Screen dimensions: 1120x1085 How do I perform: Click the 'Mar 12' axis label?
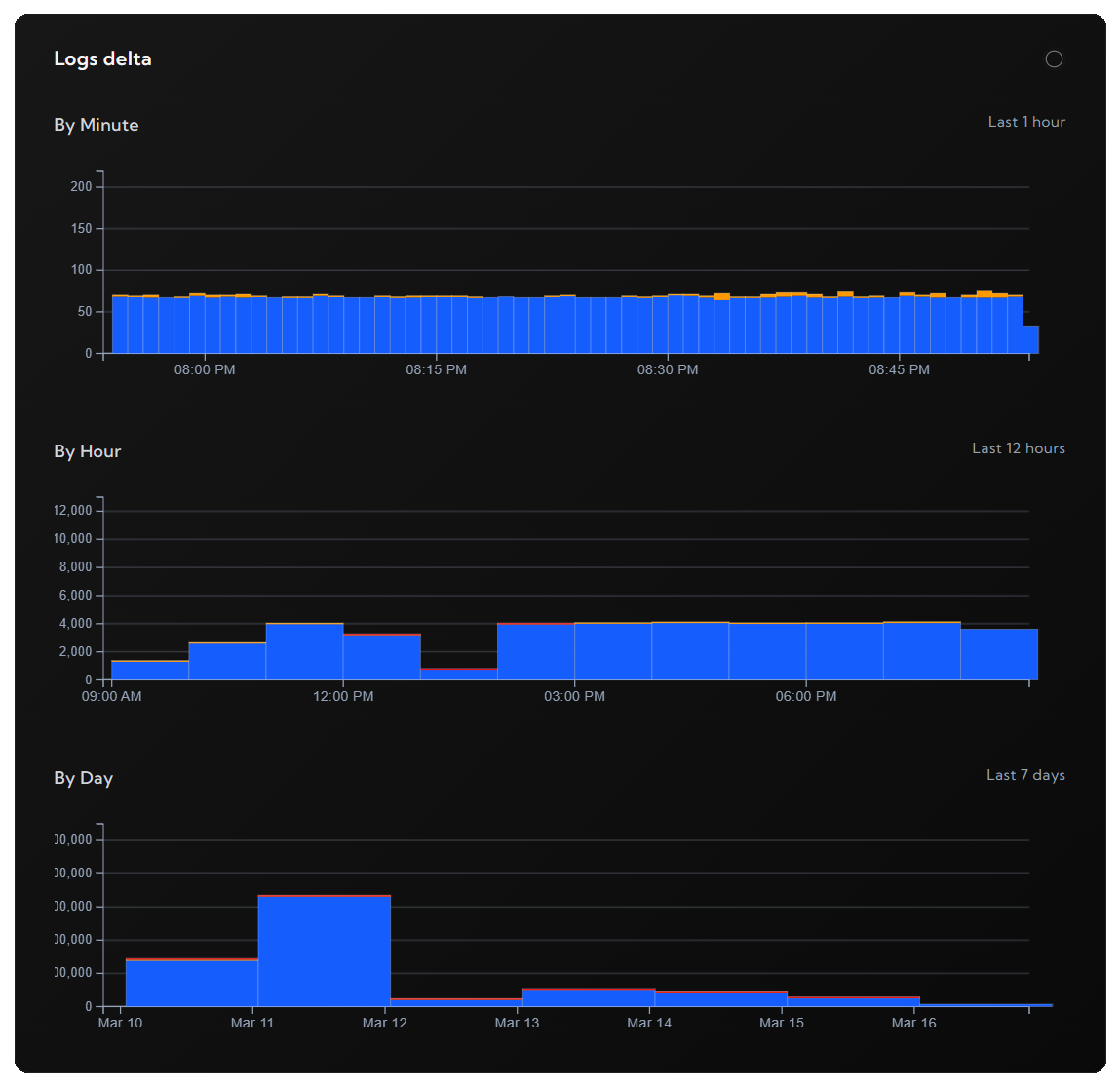(x=385, y=1023)
